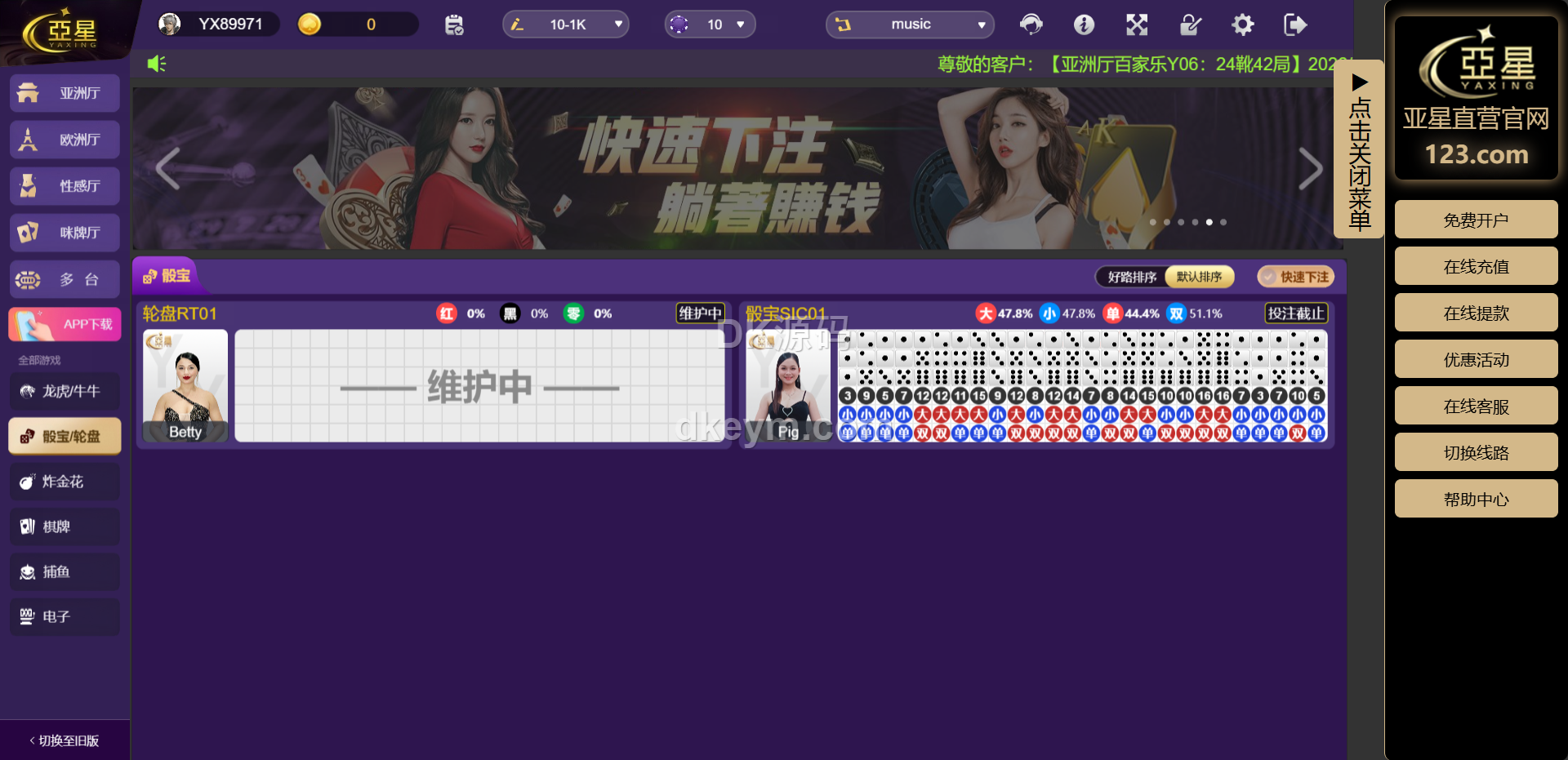Click the customer service headset icon
The width and height of the screenshot is (1568, 760).
coord(1031,25)
